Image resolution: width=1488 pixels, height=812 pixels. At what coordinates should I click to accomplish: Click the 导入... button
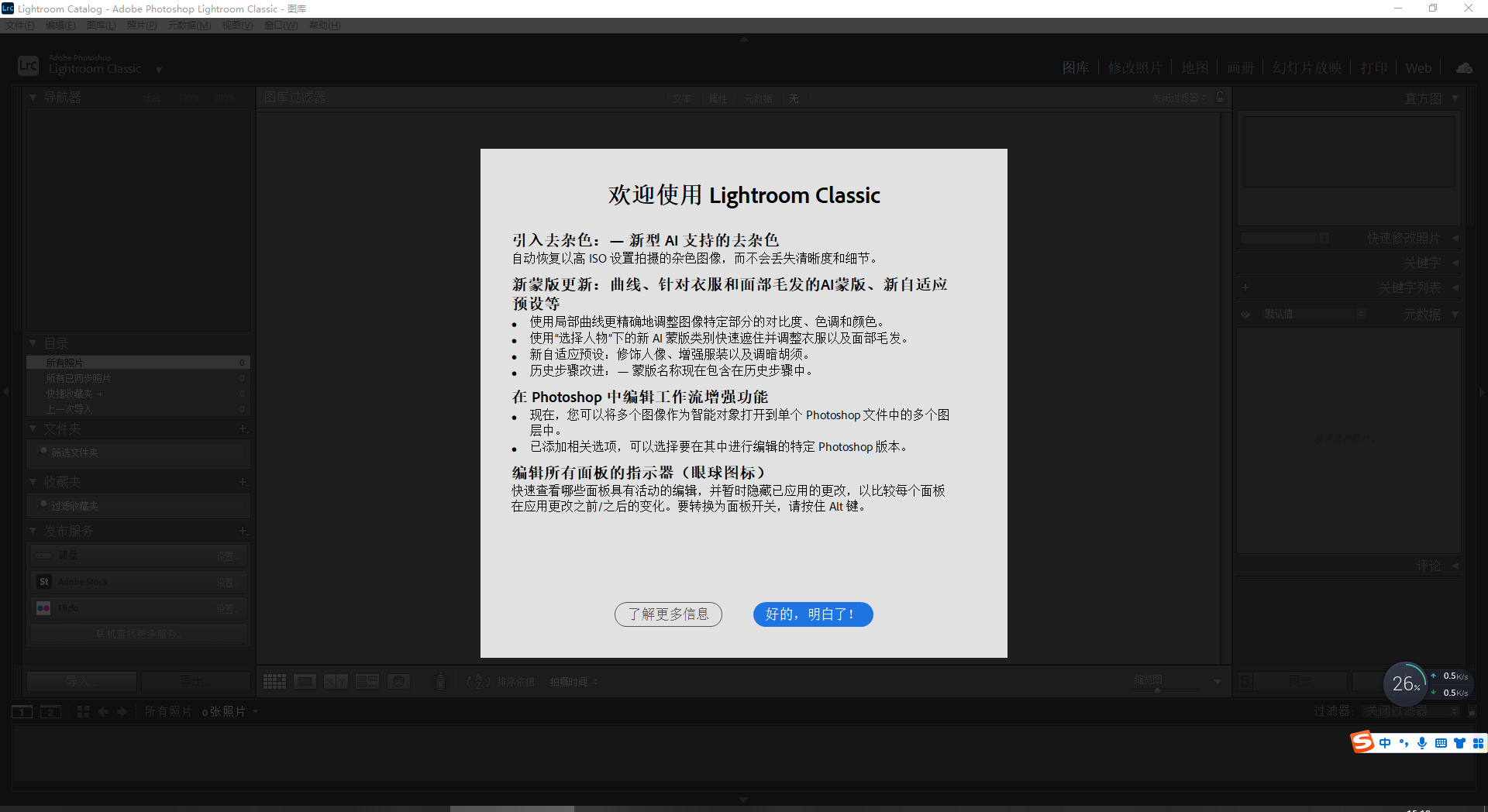[x=82, y=682]
